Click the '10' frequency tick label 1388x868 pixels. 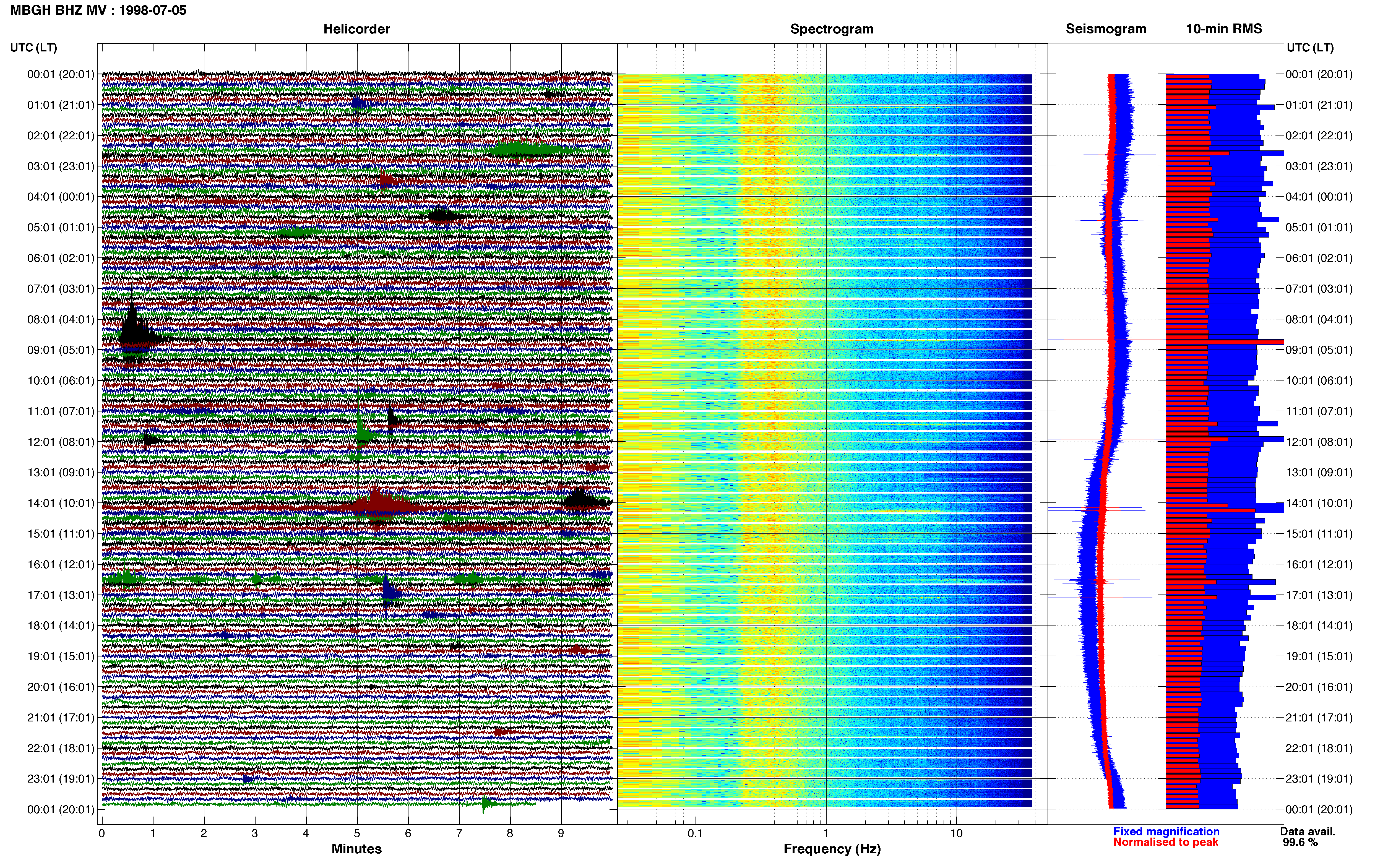(x=956, y=833)
